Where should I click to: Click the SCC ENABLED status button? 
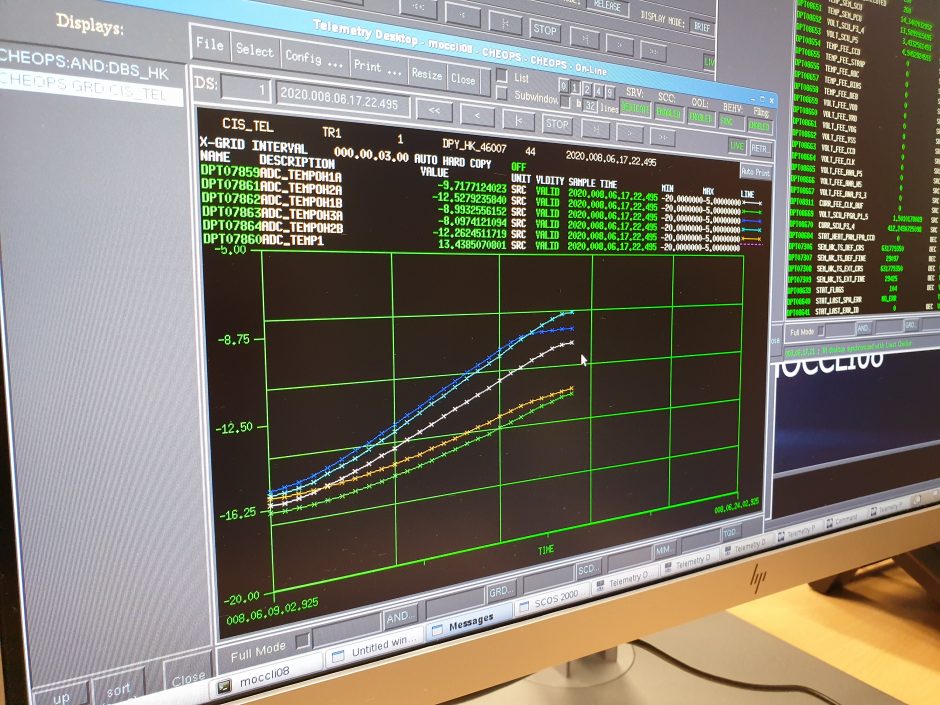coord(668,113)
